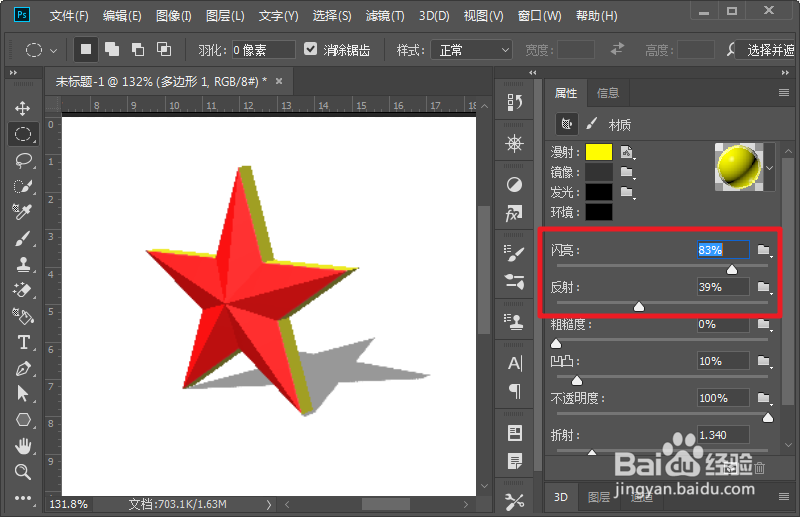Select the Path Selection tool
This screenshot has width=800, height=517.
pyautogui.click(x=22, y=393)
